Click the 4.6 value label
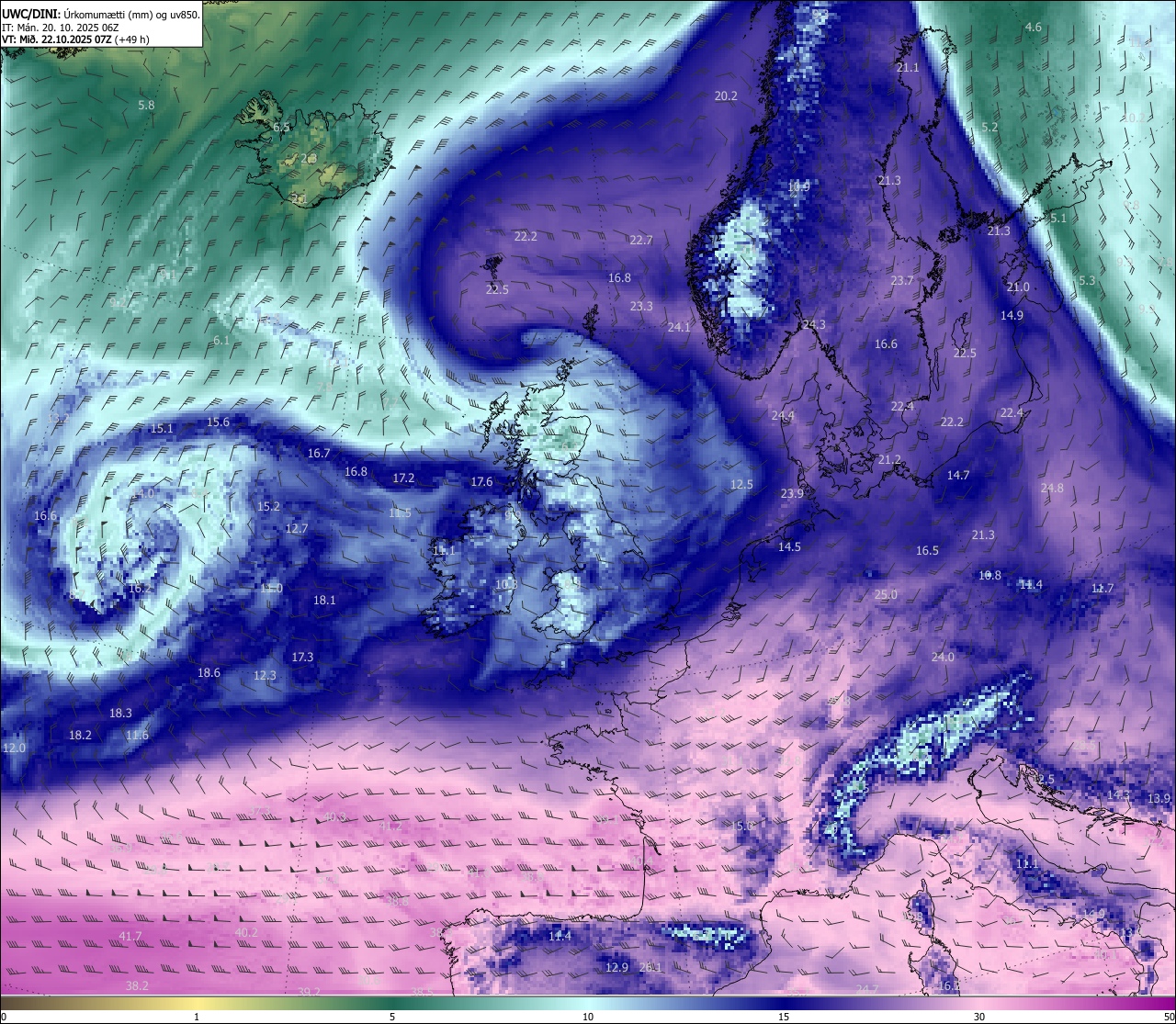The image size is (1176, 1024). [x=1034, y=28]
